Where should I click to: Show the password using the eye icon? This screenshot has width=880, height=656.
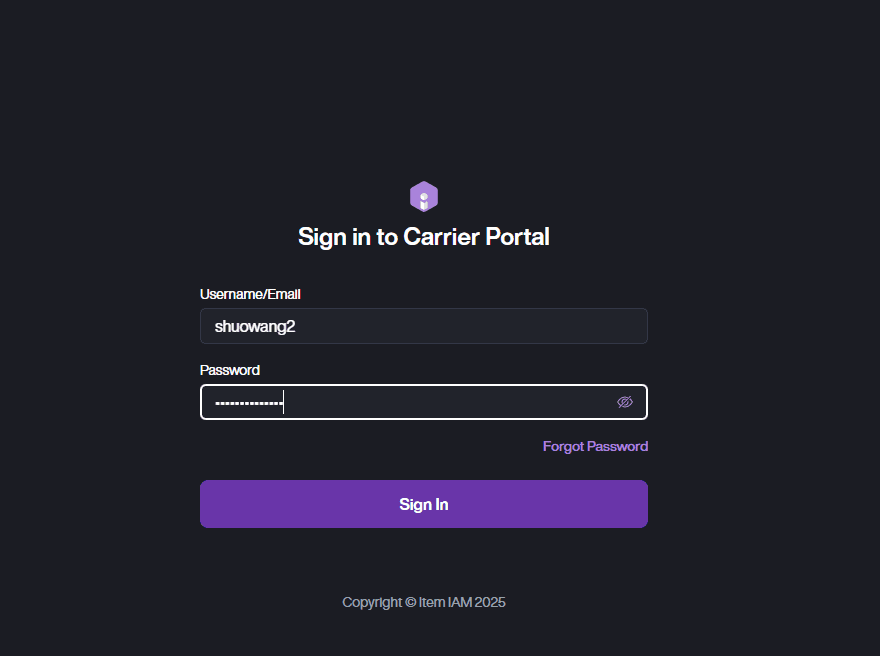[x=625, y=402]
